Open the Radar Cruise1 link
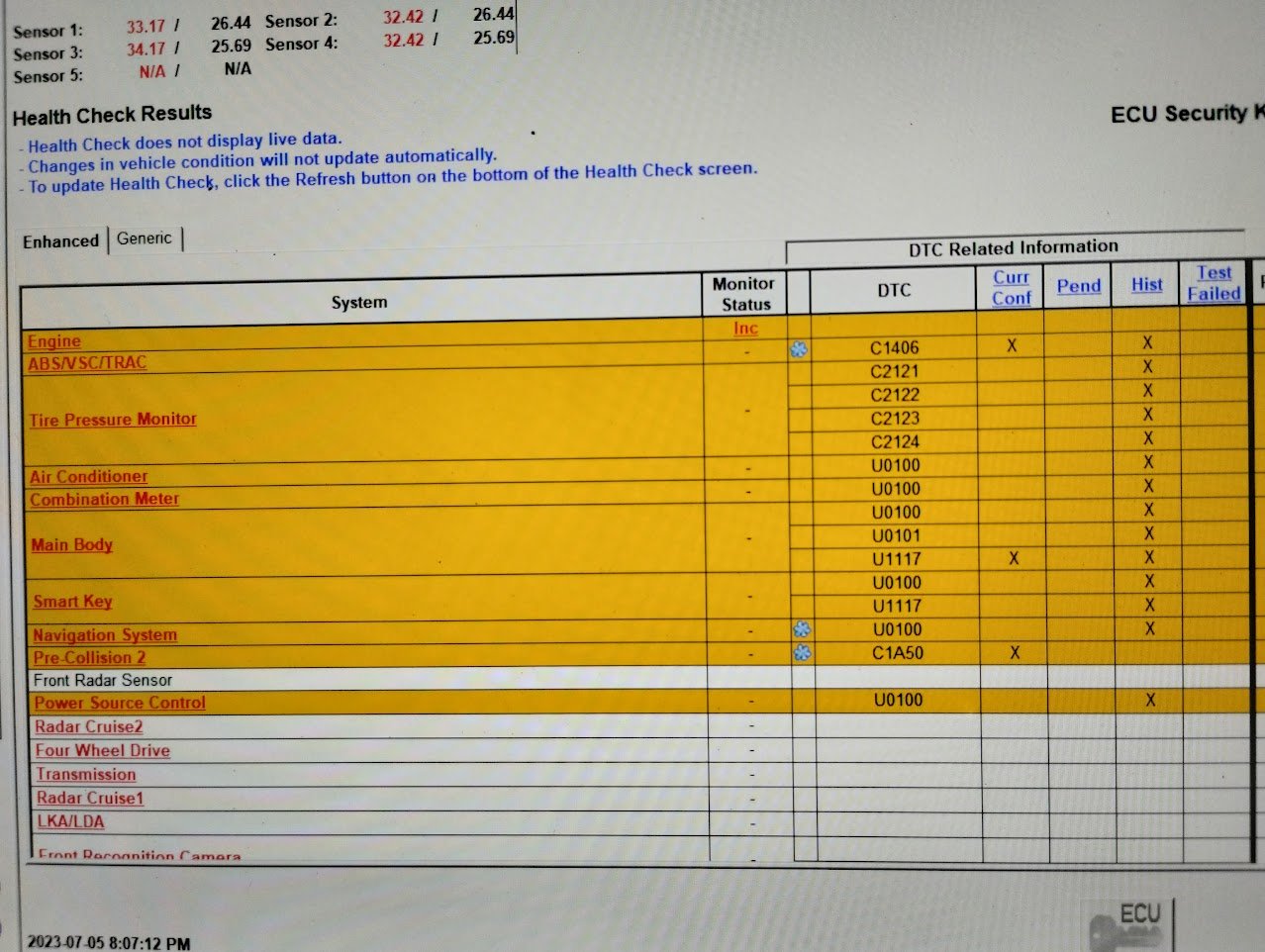Viewport: 1265px width, 952px height. point(90,799)
